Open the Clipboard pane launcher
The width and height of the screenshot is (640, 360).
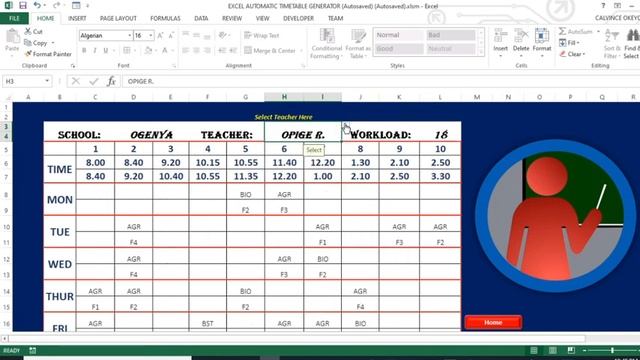(73, 66)
